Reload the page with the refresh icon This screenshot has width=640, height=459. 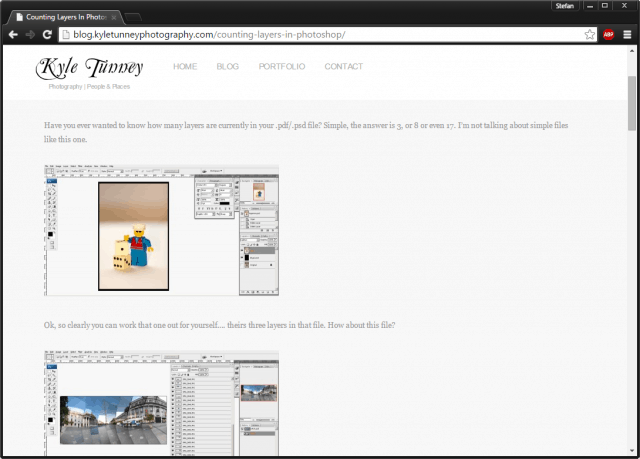(x=47, y=35)
